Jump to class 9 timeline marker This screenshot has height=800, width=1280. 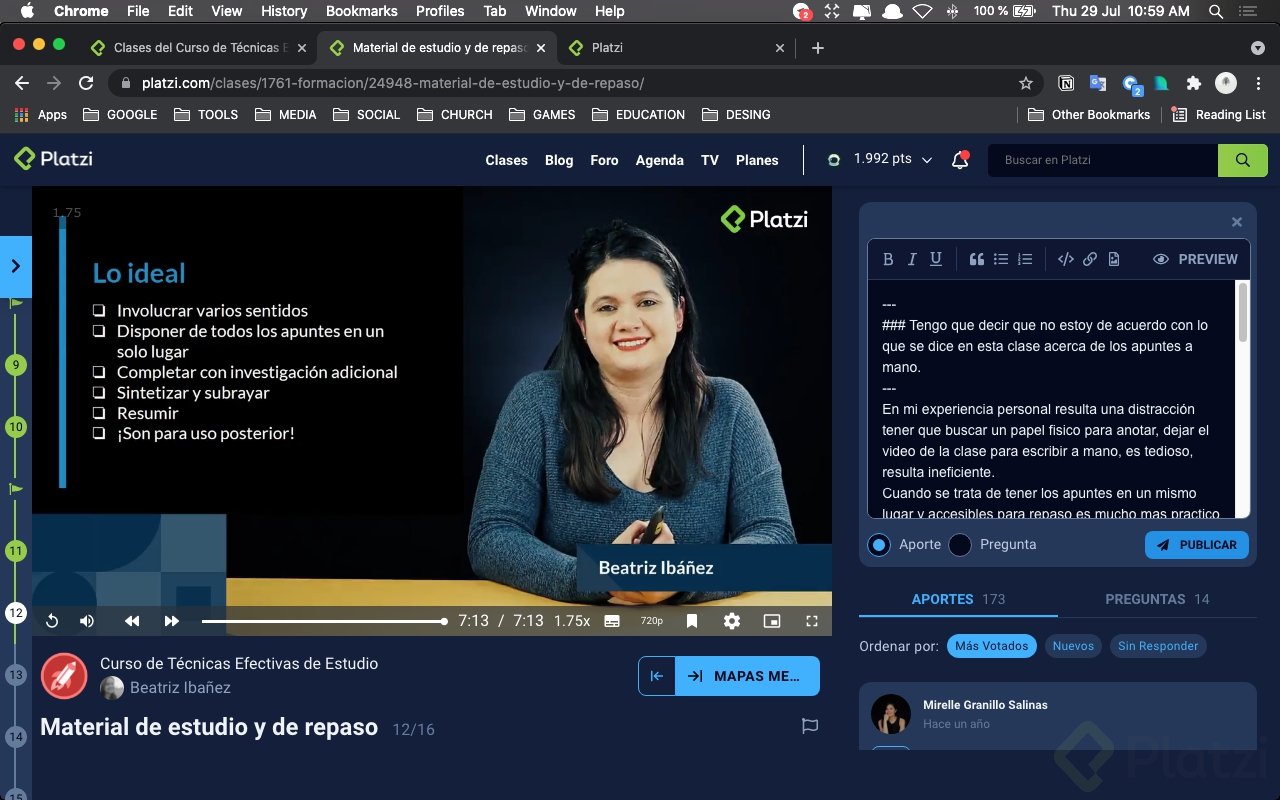point(15,364)
